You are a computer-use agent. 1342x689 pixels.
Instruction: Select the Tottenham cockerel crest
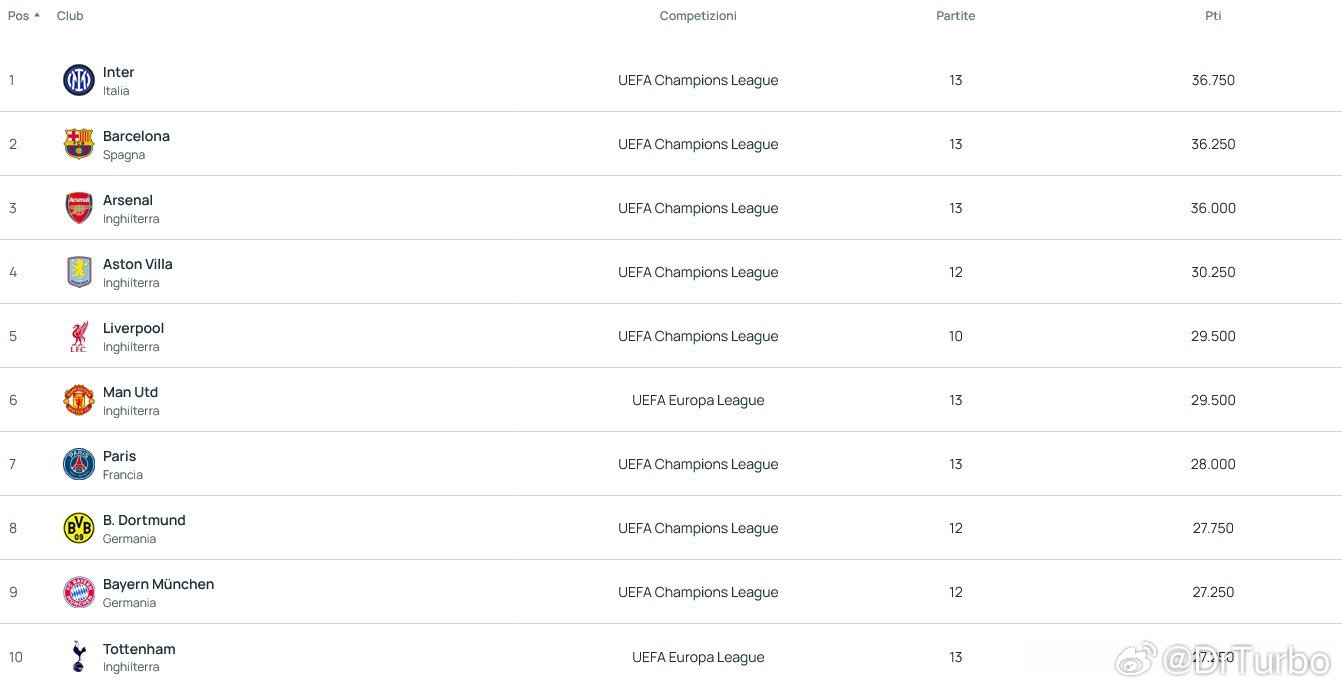79,657
